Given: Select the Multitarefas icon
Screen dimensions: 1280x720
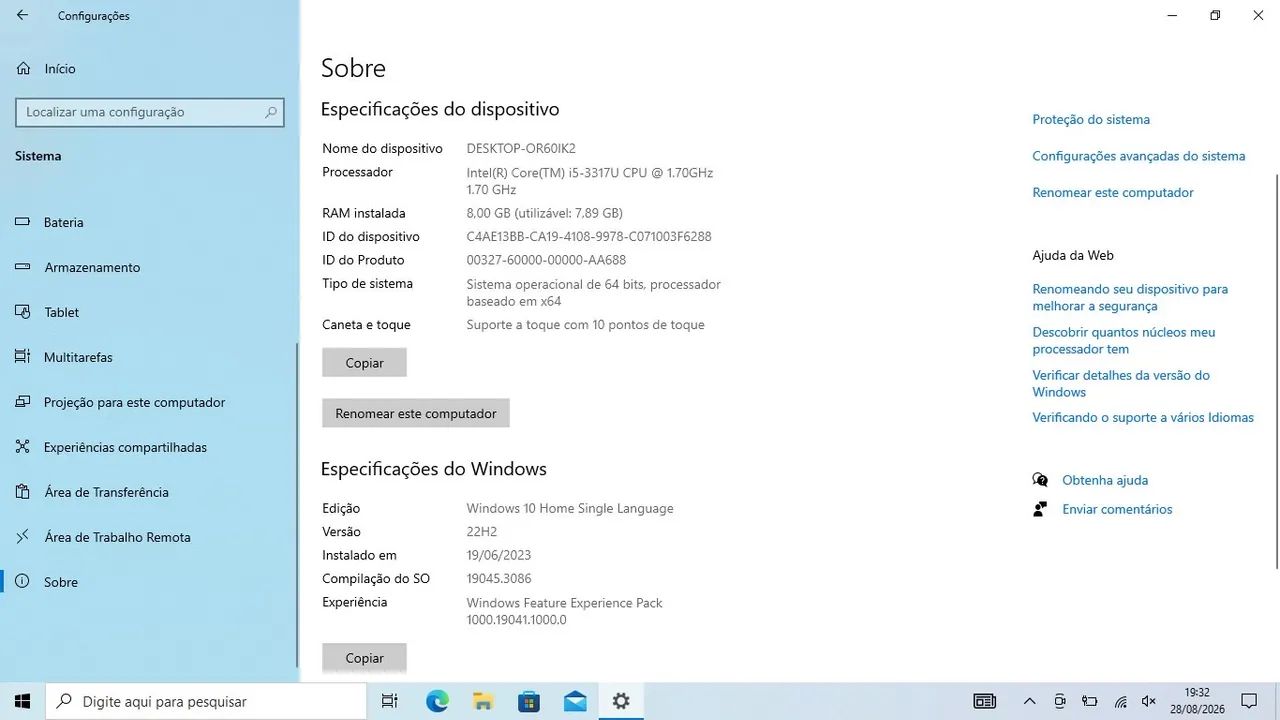Looking at the screenshot, I should [23, 357].
